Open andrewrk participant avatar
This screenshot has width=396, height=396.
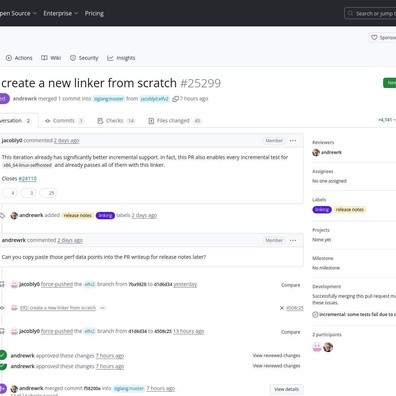[328, 347]
